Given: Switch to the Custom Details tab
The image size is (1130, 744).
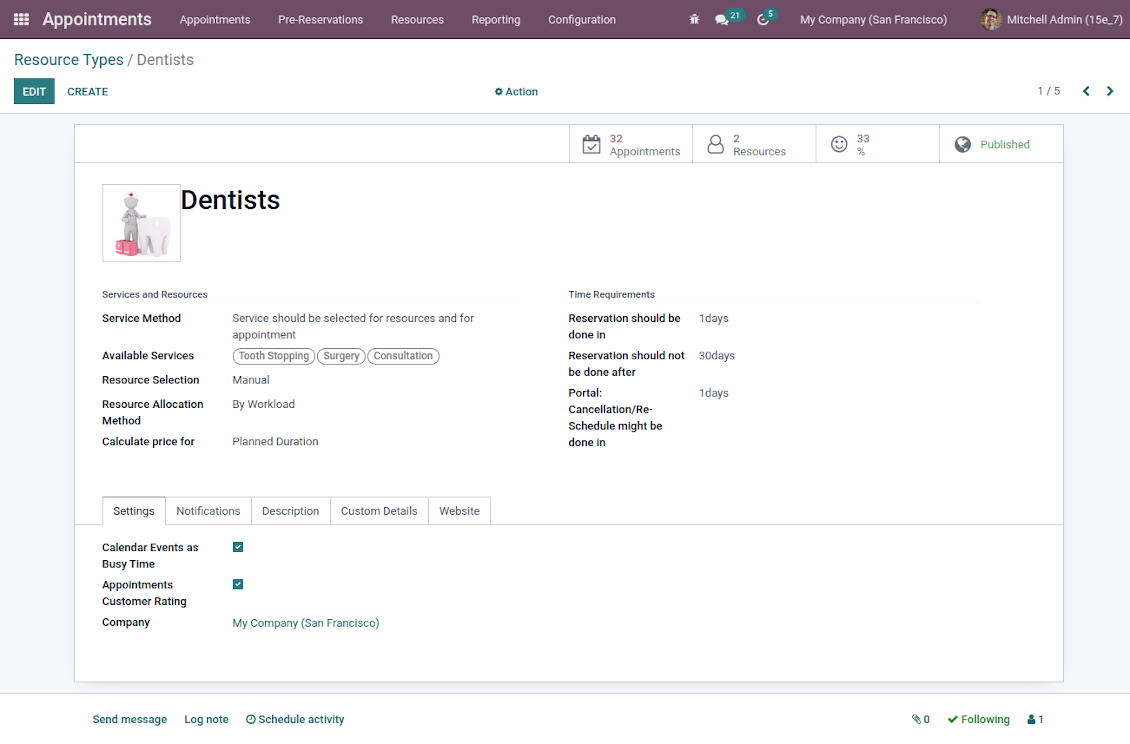Looking at the screenshot, I should click(x=379, y=511).
